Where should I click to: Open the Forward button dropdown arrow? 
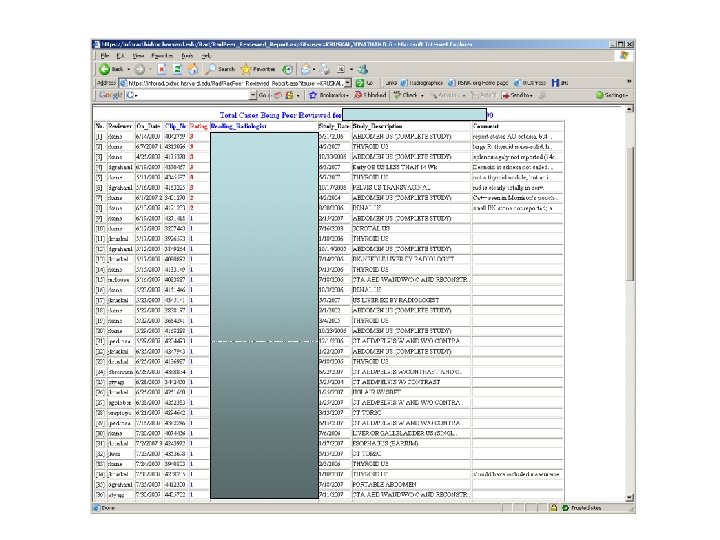(150, 69)
